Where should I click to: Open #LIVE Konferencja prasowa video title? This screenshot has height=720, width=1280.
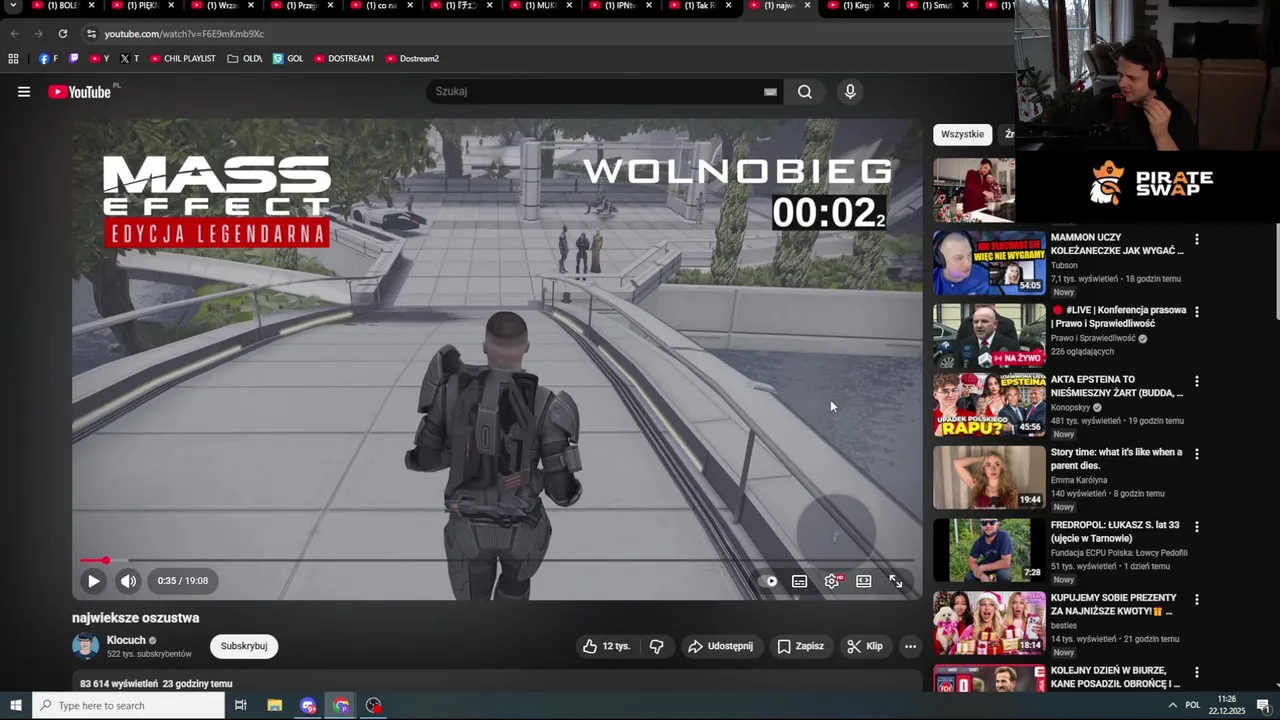tap(1118, 317)
